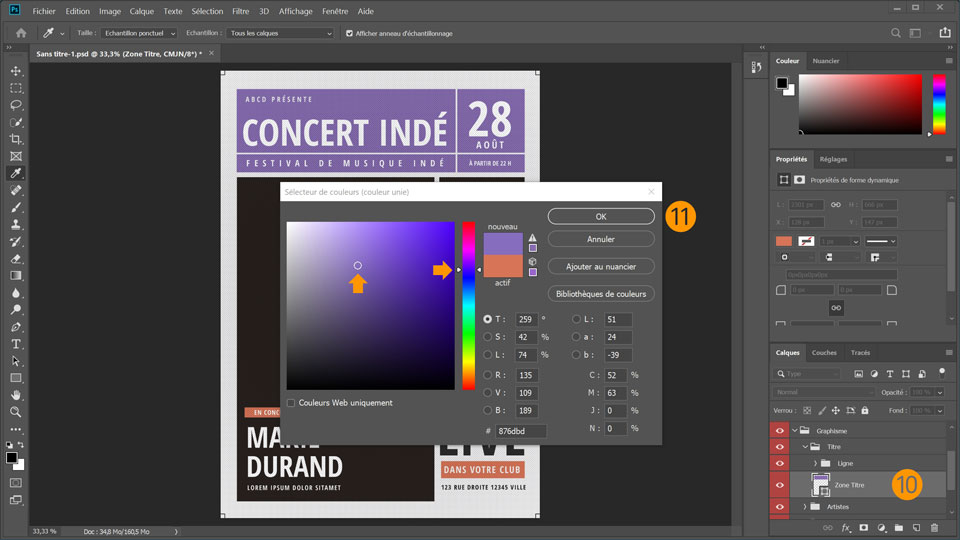Open the Fond fill dropdown arrow
The width and height of the screenshot is (960, 540).
point(940,411)
